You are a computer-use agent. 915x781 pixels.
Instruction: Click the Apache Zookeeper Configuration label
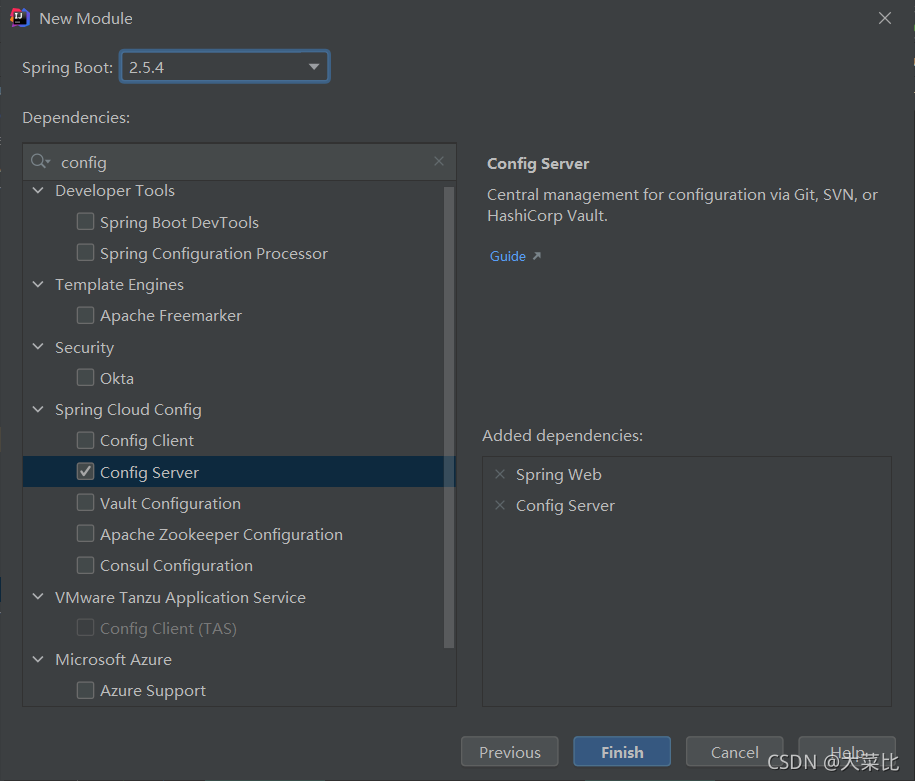tap(221, 535)
